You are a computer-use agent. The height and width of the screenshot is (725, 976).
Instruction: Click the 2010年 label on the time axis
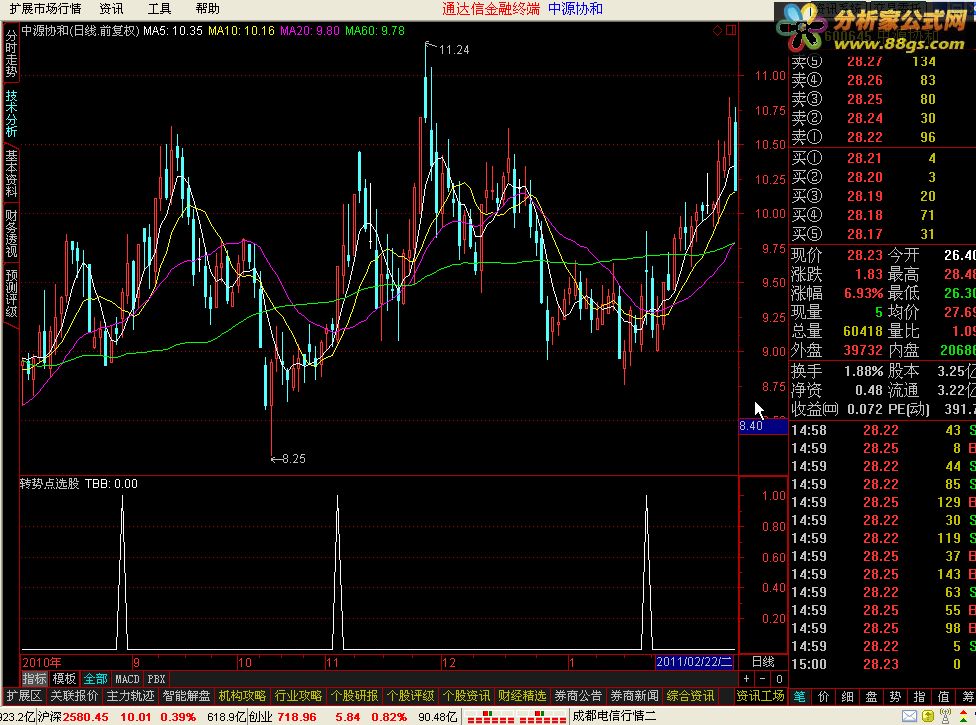(x=42, y=662)
